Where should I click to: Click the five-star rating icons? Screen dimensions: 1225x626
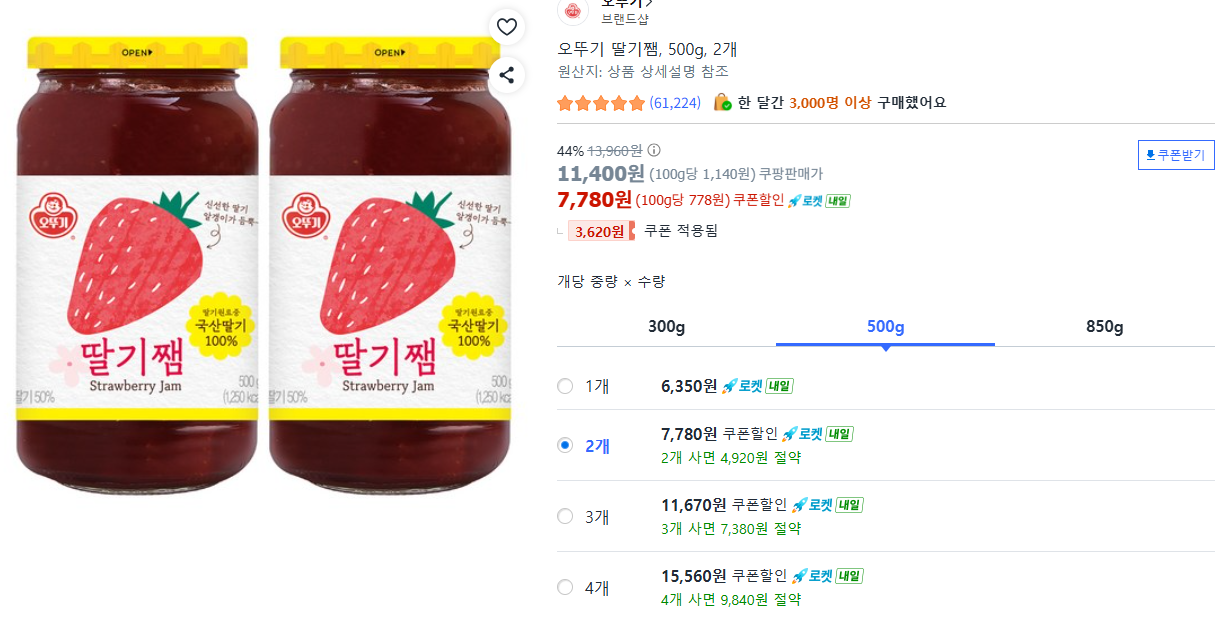point(601,103)
